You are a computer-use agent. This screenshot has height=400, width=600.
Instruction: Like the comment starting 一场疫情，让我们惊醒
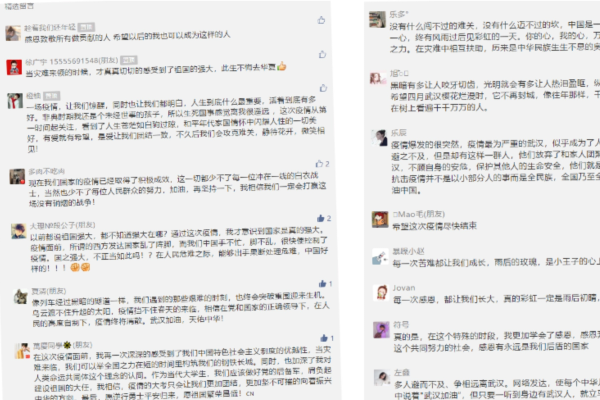coord(323,88)
